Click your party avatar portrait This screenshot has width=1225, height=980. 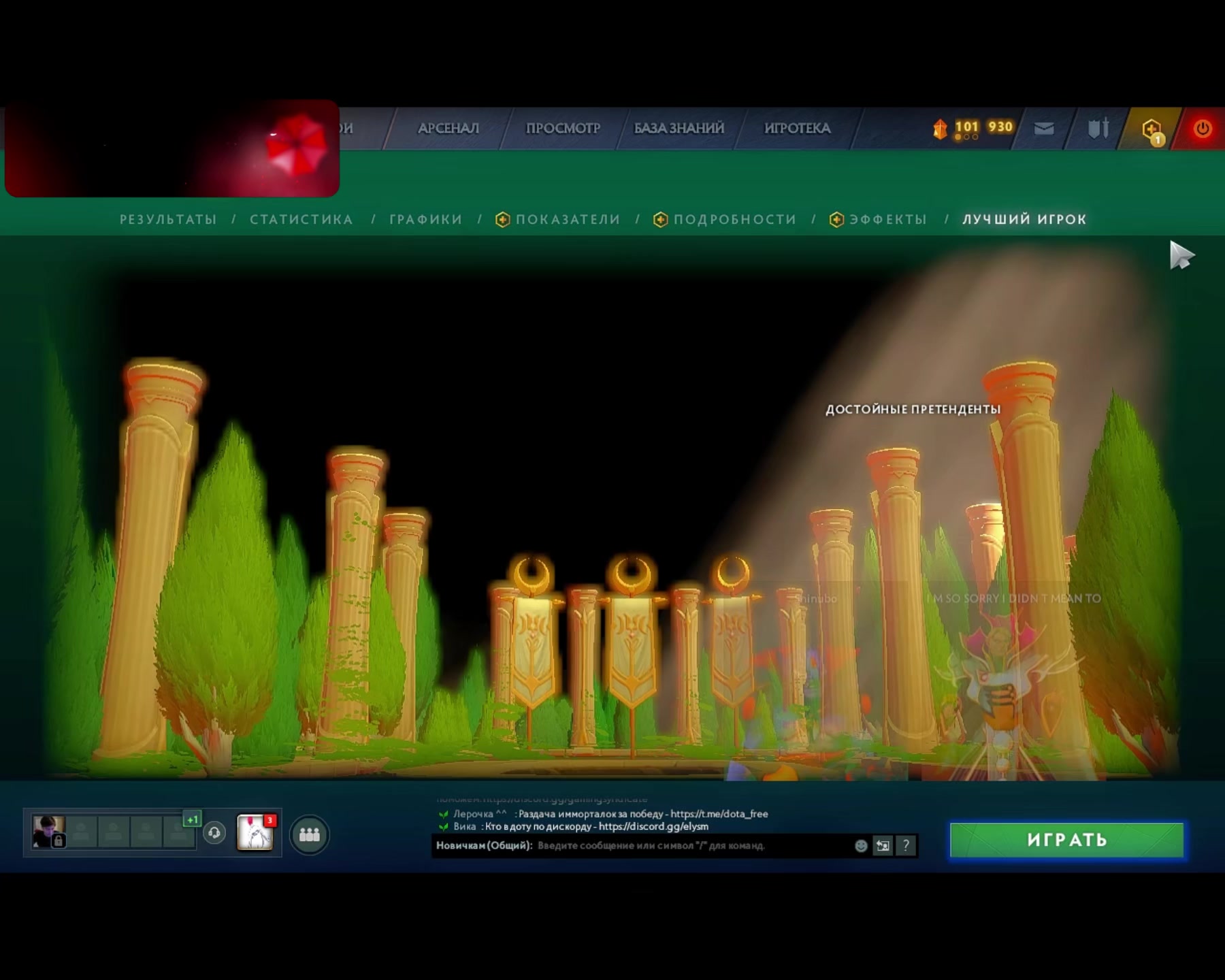(x=49, y=832)
